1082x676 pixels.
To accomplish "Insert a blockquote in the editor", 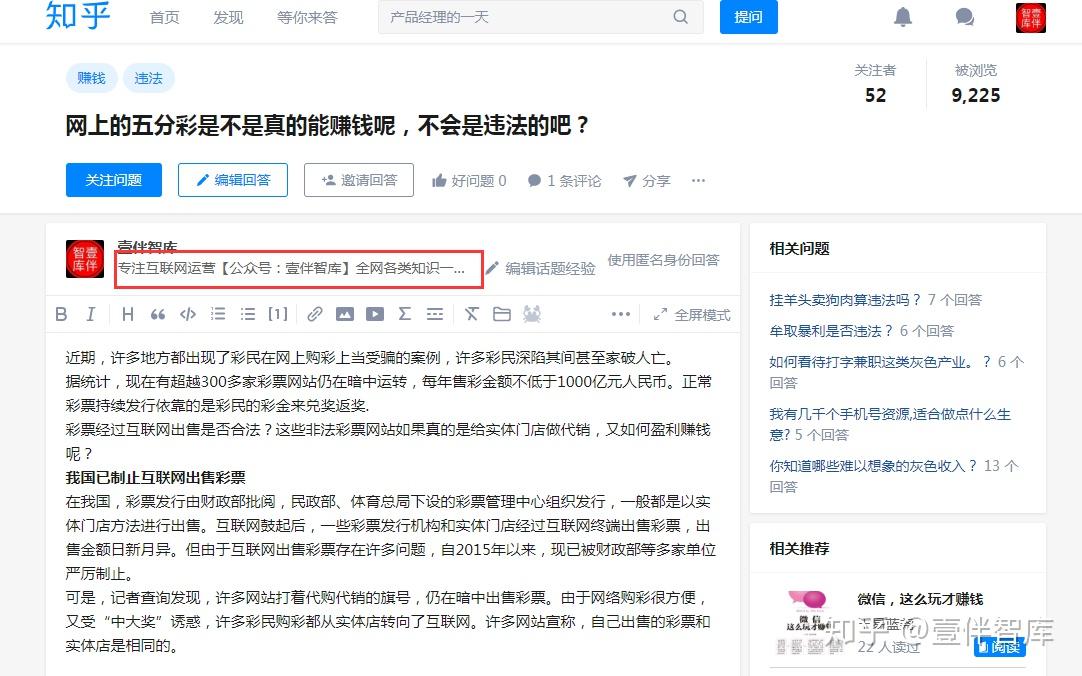I will point(156,313).
